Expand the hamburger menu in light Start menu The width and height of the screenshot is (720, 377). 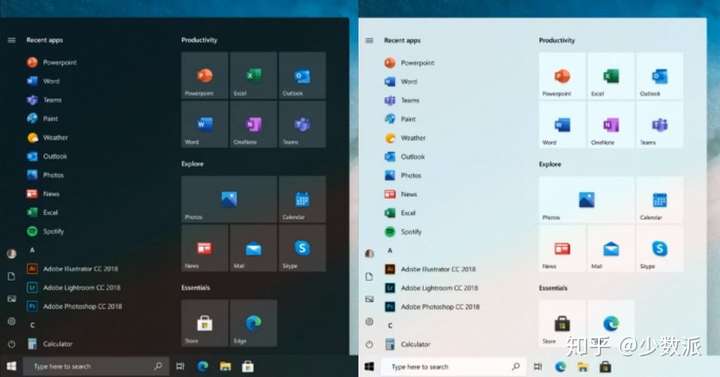[x=369, y=40]
